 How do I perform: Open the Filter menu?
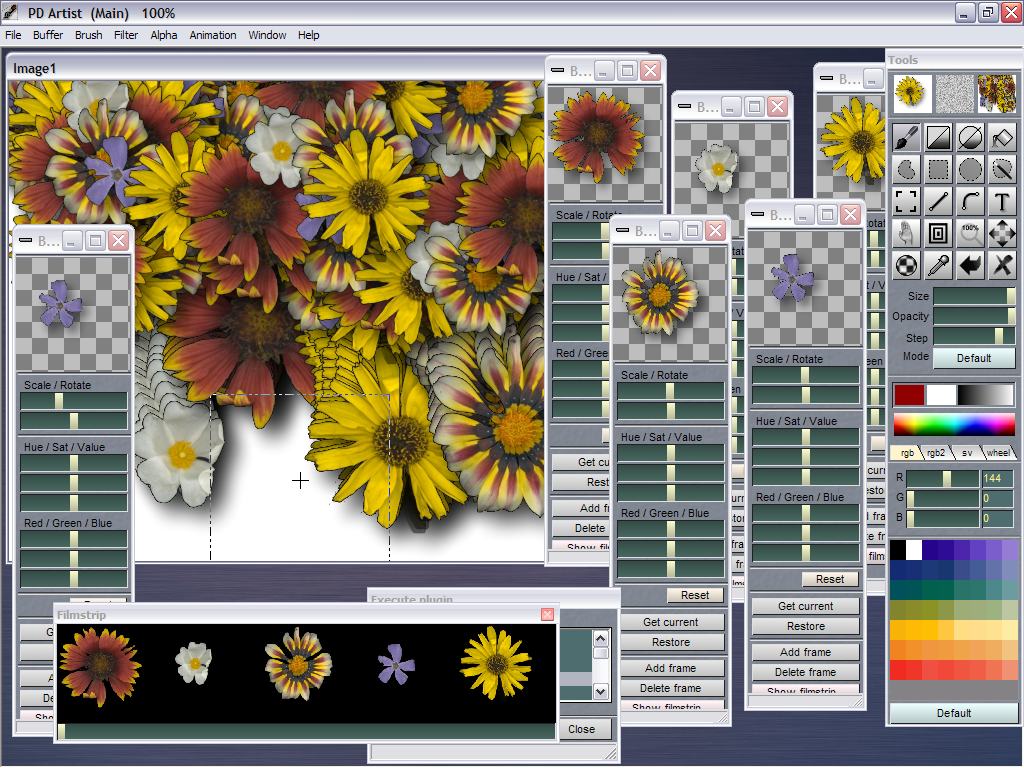click(126, 35)
